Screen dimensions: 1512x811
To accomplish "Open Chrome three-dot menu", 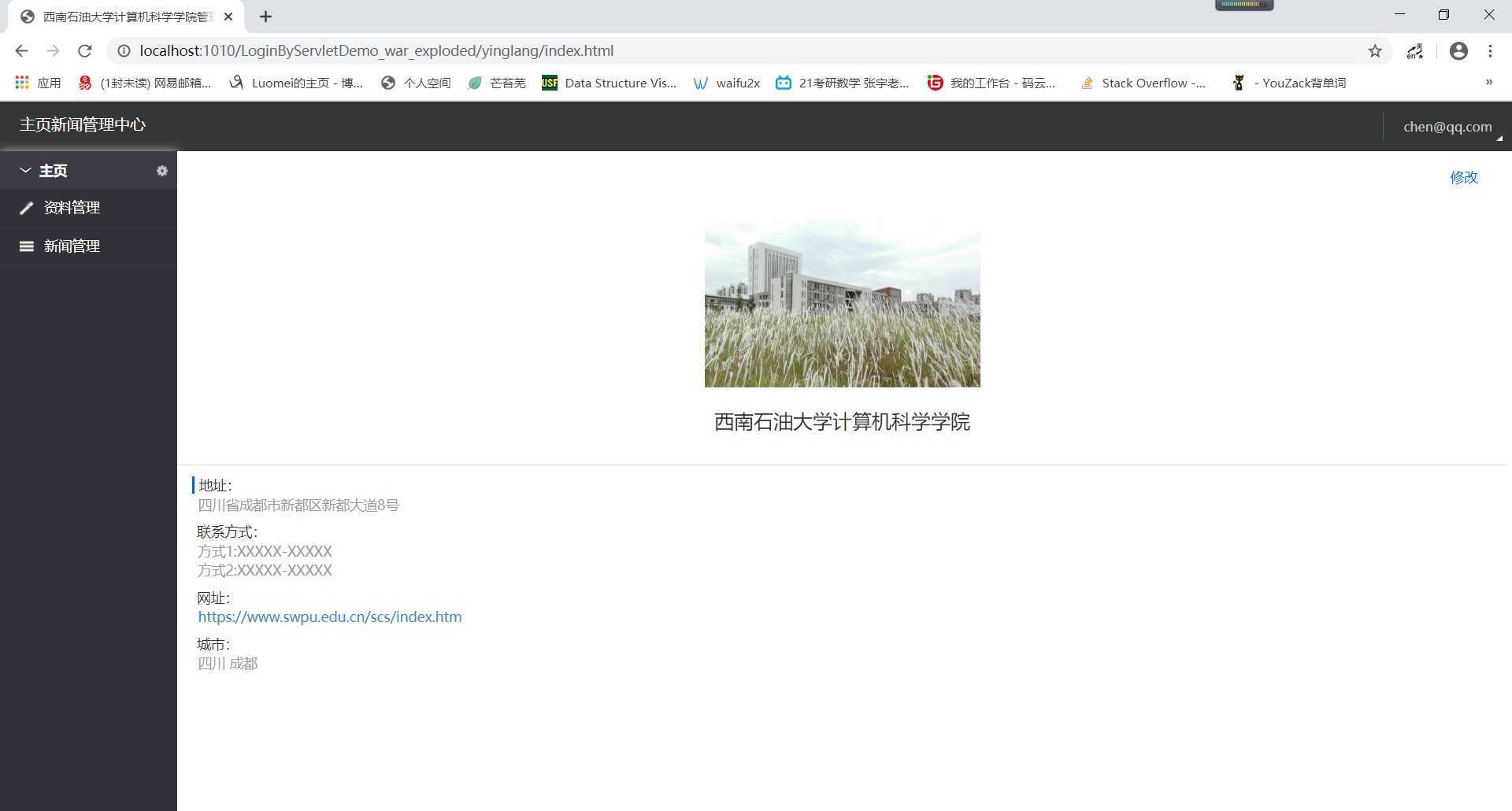I will (1490, 50).
